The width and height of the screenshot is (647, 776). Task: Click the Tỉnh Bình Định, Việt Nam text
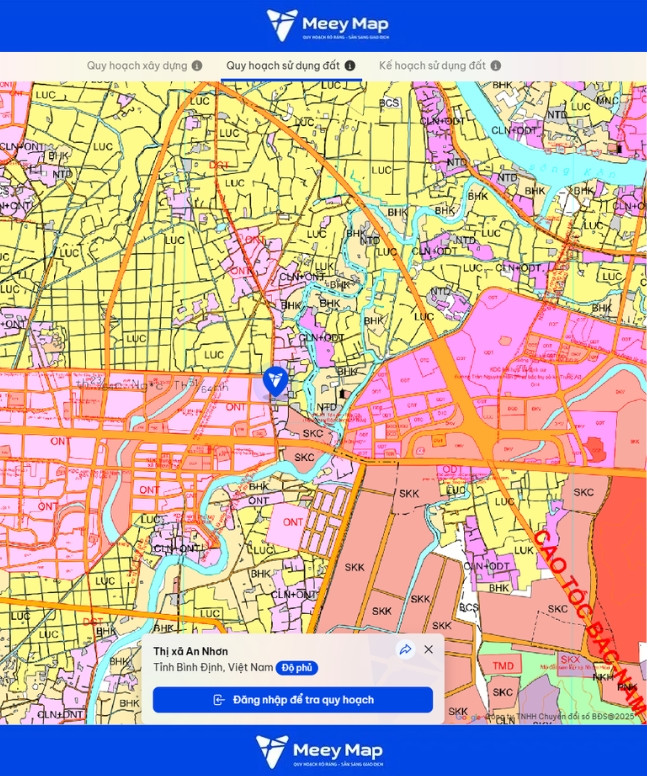click(x=212, y=667)
